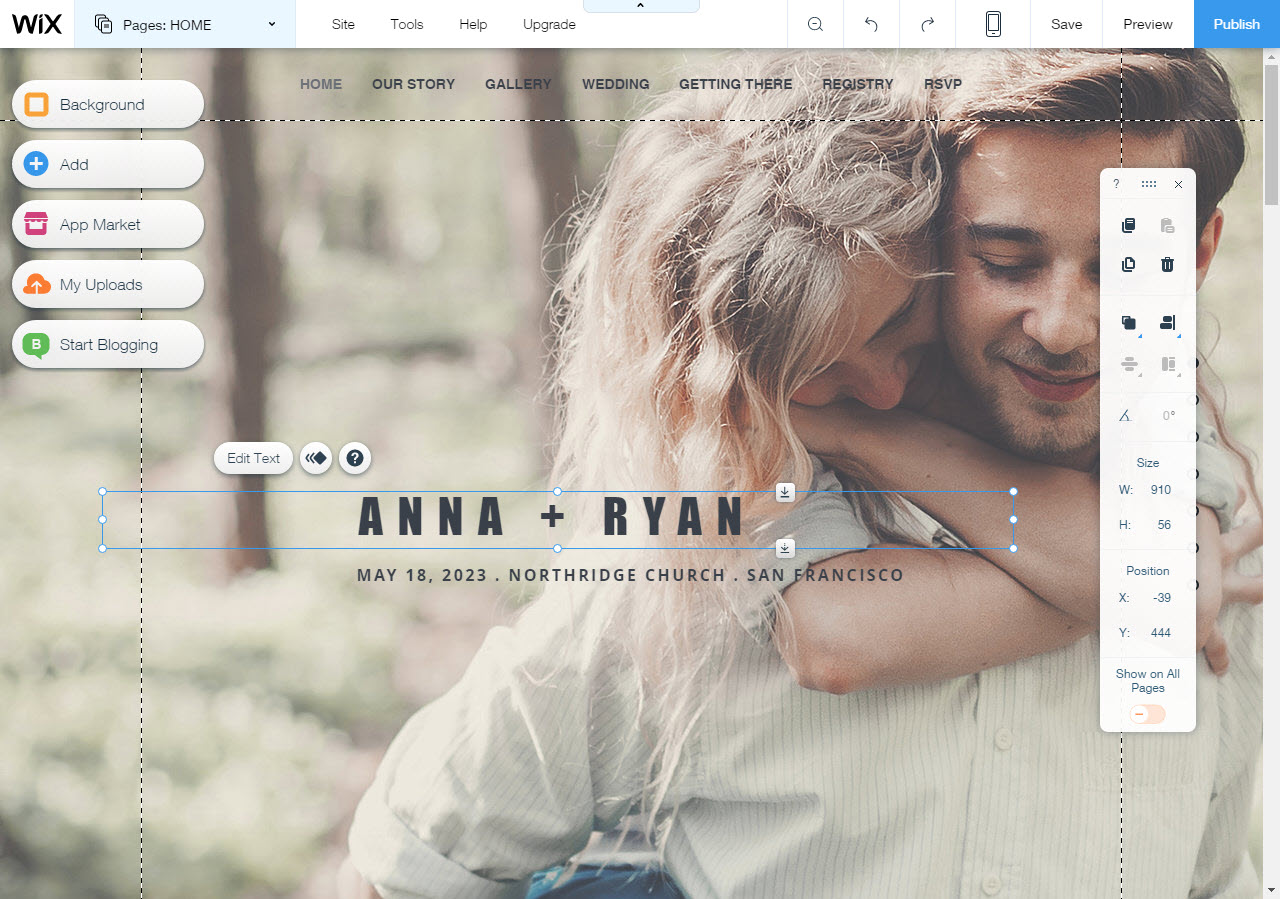Publish the site
The image size is (1280, 899).
coord(1237,24)
